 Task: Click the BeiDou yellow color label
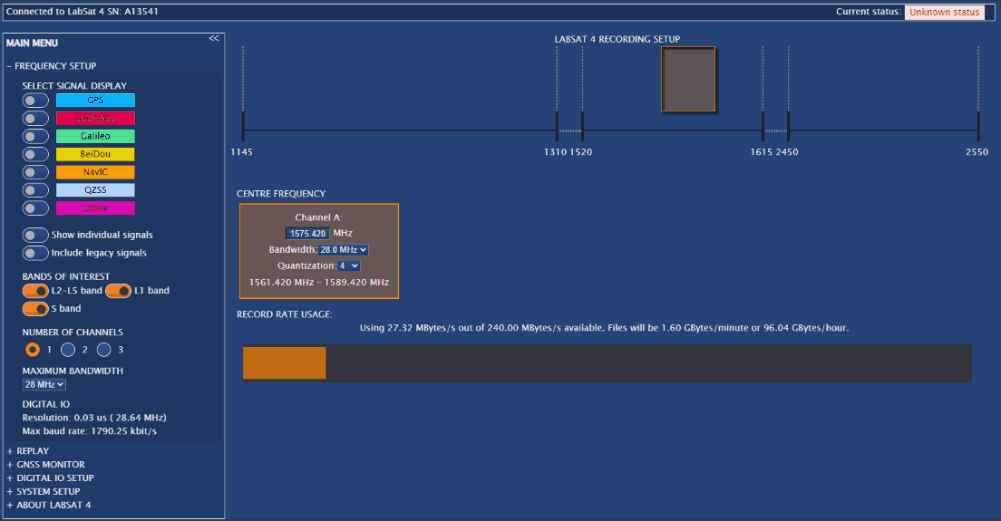(95, 154)
